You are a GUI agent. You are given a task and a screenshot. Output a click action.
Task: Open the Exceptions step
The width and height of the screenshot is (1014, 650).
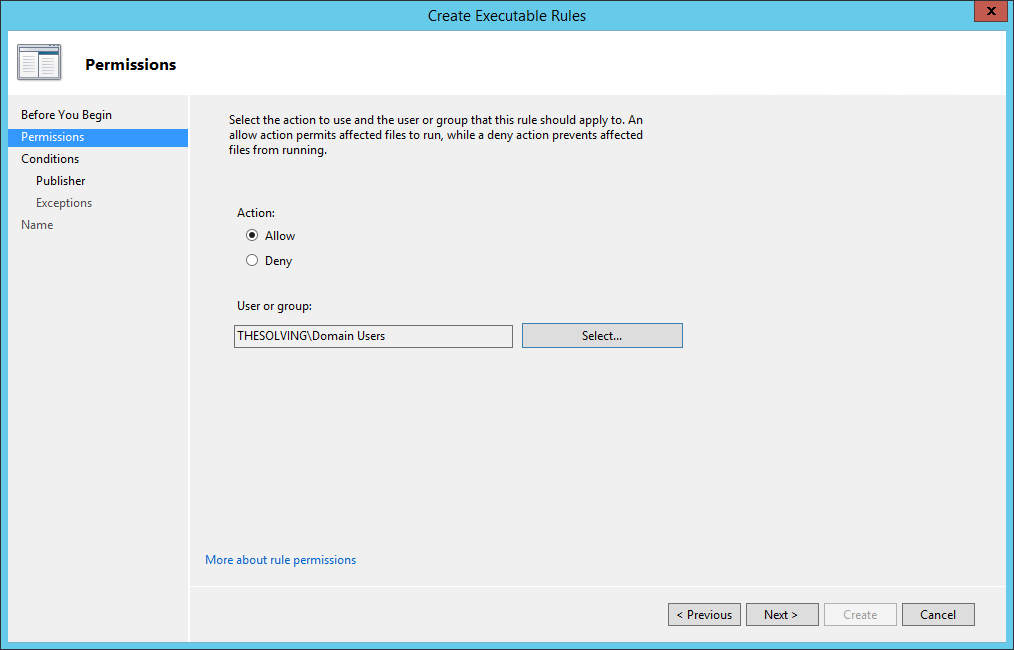pos(64,202)
